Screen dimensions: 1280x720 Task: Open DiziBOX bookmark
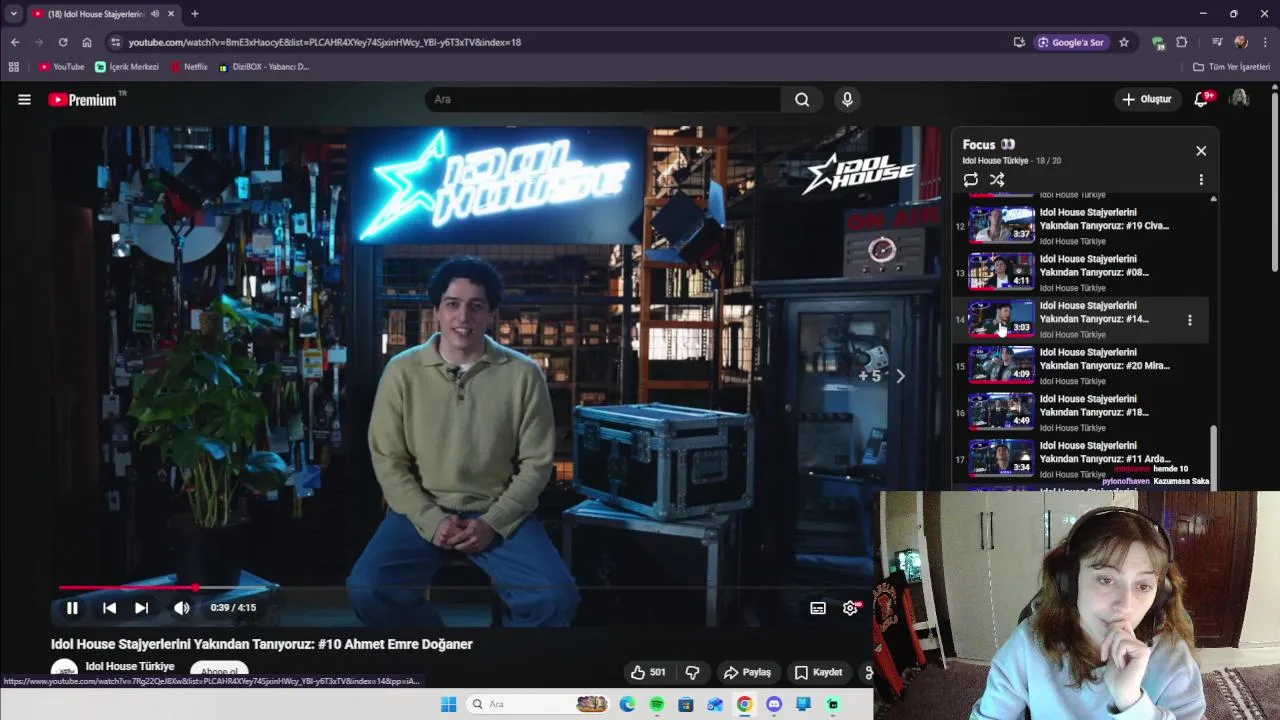264,67
